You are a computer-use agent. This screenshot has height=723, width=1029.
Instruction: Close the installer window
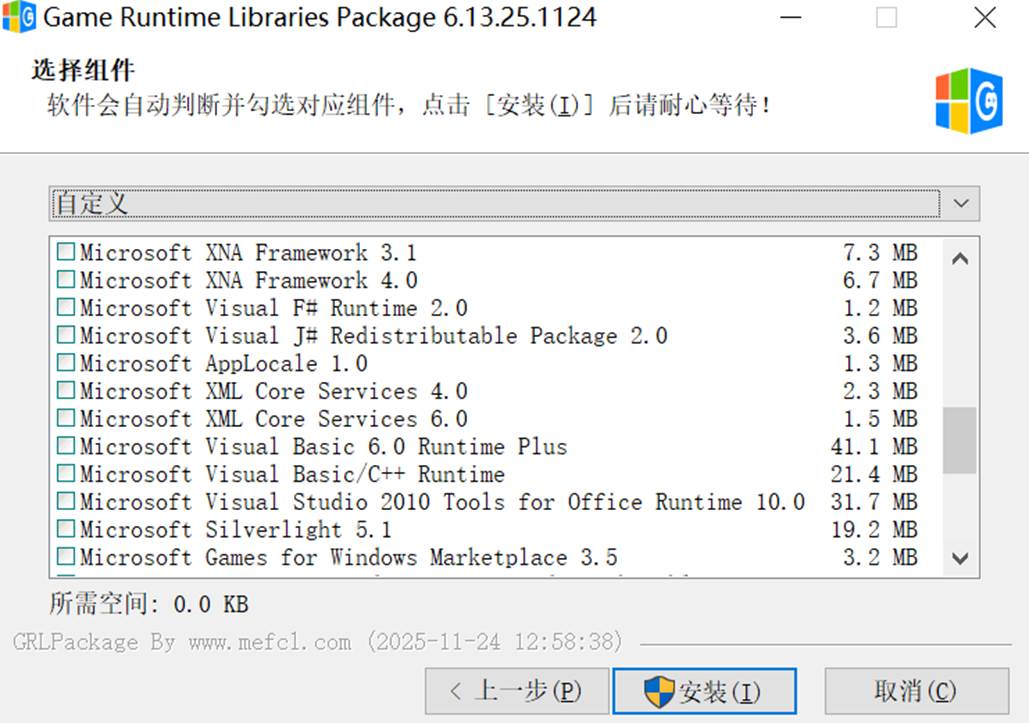(x=984, y=18)
